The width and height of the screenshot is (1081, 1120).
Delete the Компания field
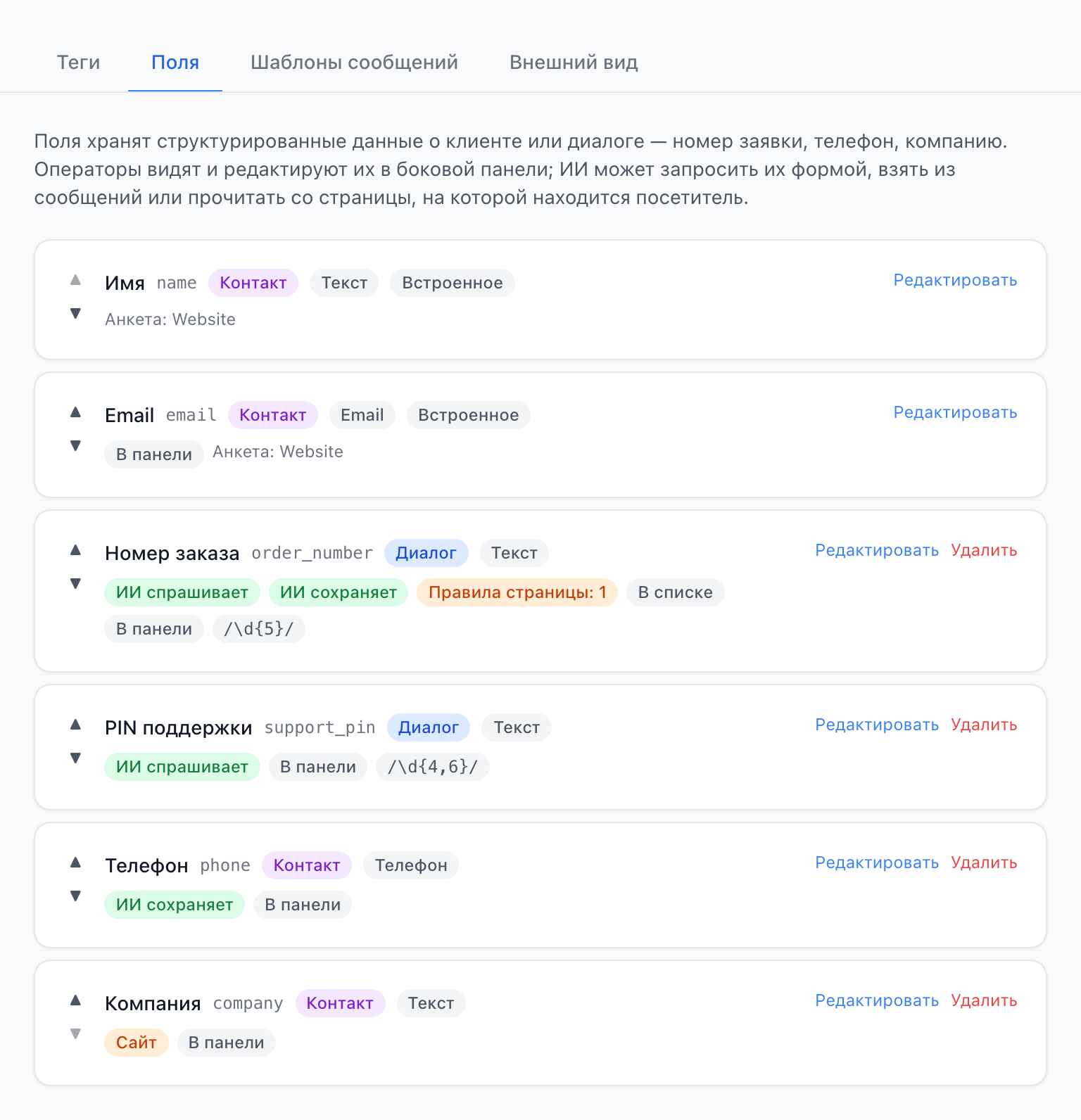click(x=984, y=1000)
